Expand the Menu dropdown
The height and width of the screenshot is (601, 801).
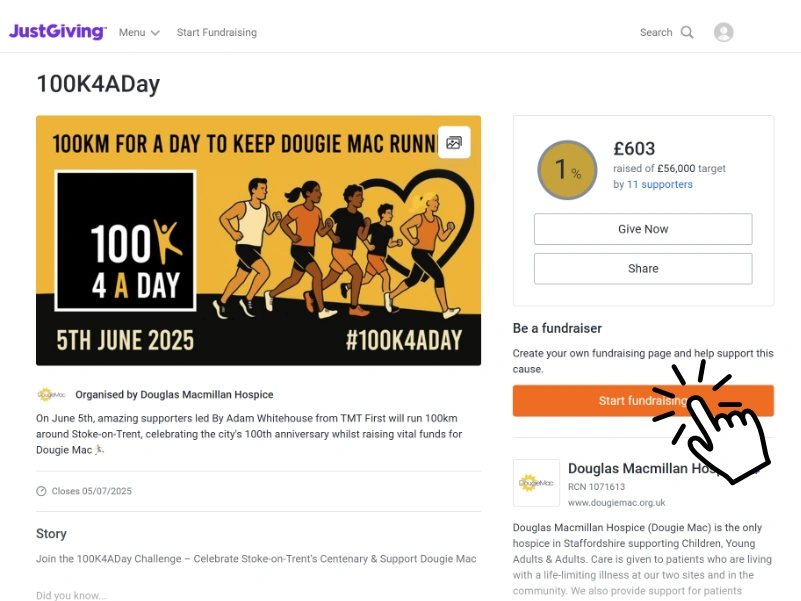pos(138,33)
